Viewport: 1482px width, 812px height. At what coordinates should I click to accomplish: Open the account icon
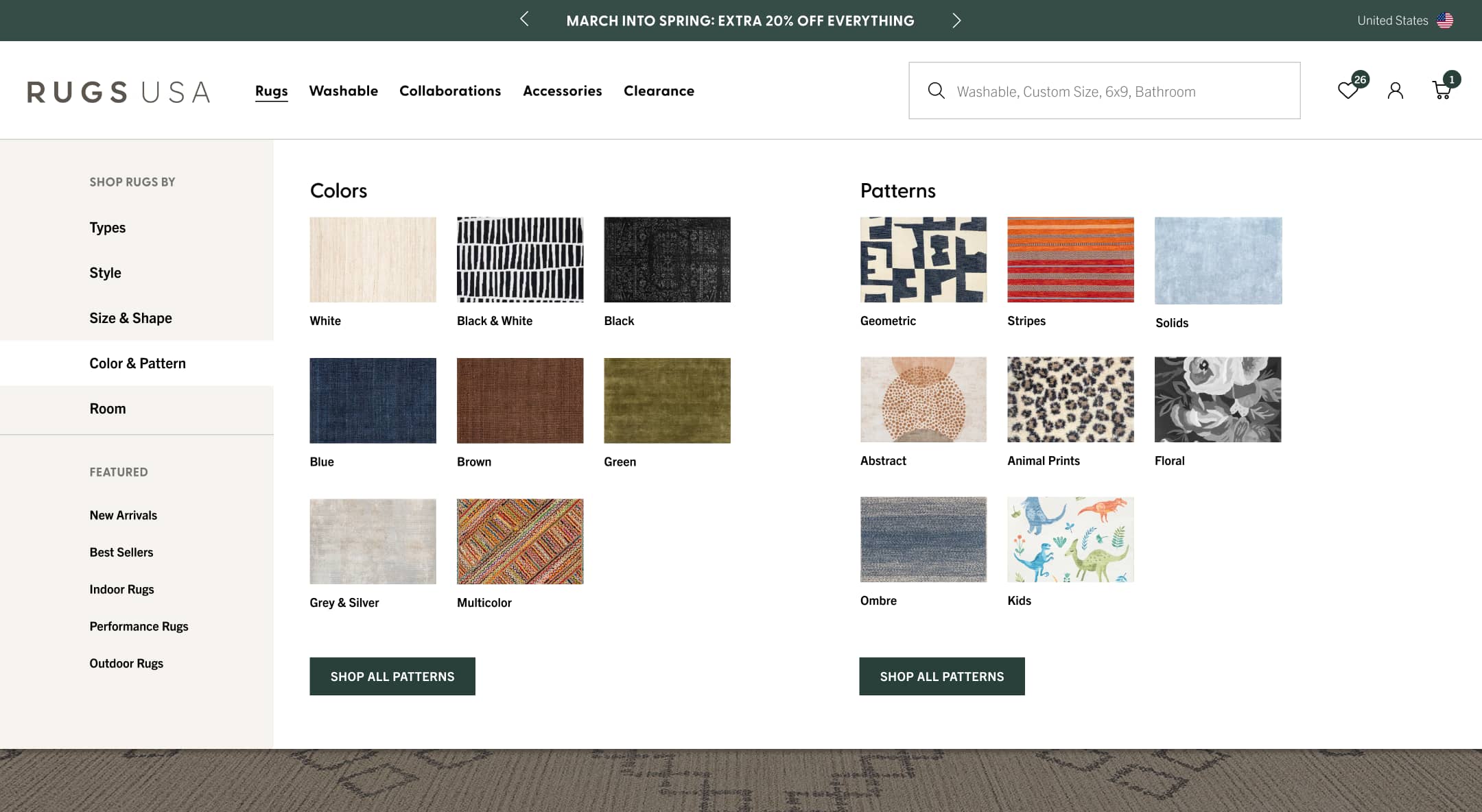pos(1395,90)
